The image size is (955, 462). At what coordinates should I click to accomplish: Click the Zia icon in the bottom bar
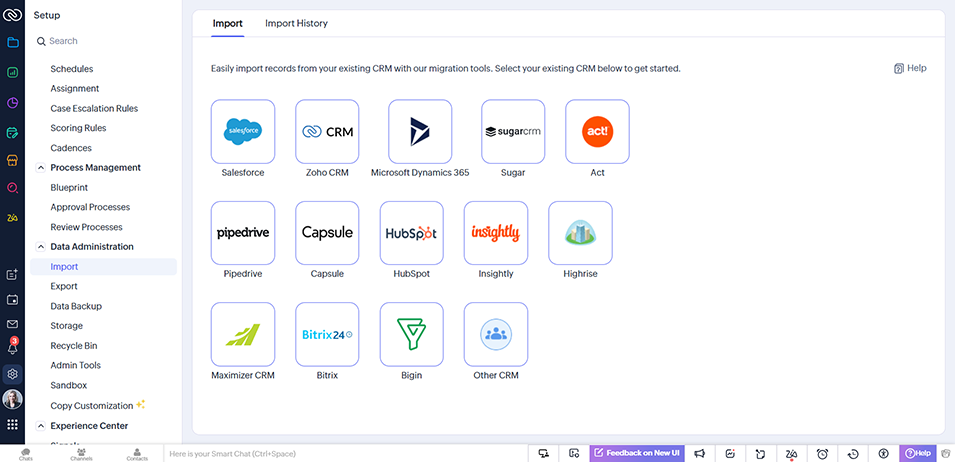(x=791, y=453)
